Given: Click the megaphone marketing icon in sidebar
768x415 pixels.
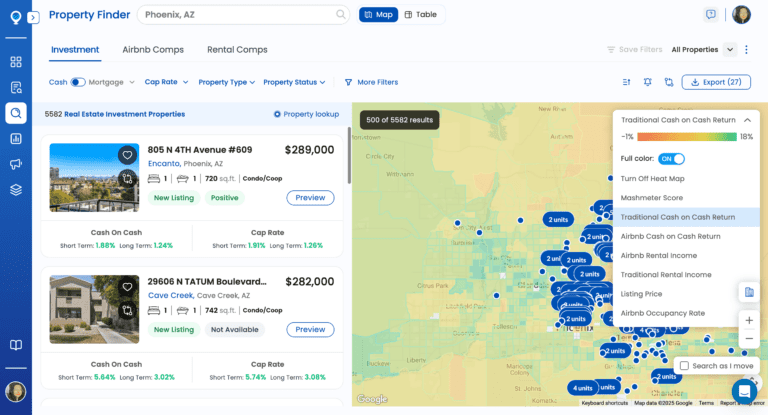Looking at the screenshot, I should [16, 164].
